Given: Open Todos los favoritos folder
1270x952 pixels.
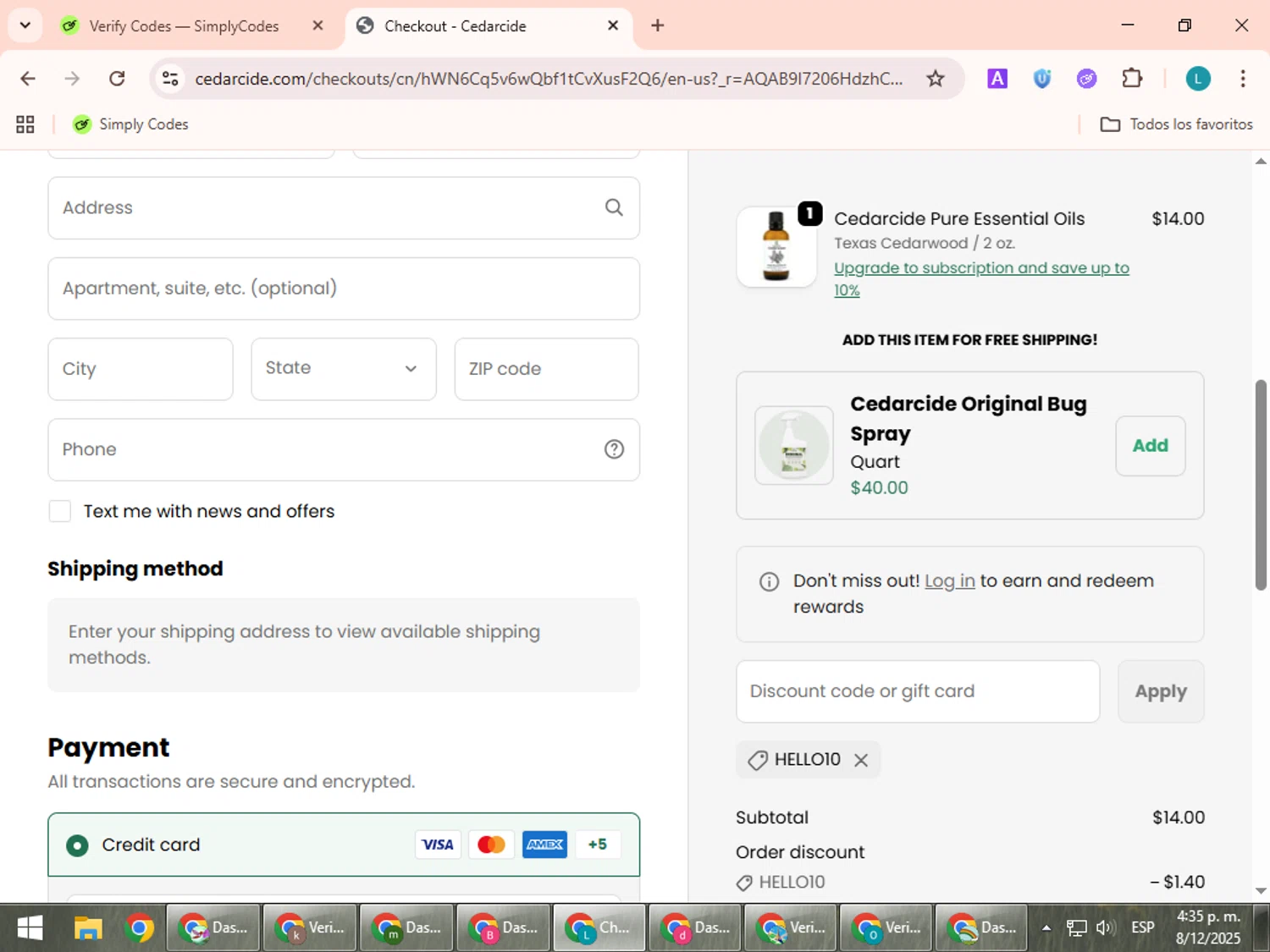Looking at the screenshot, I should coord(1176,124).
